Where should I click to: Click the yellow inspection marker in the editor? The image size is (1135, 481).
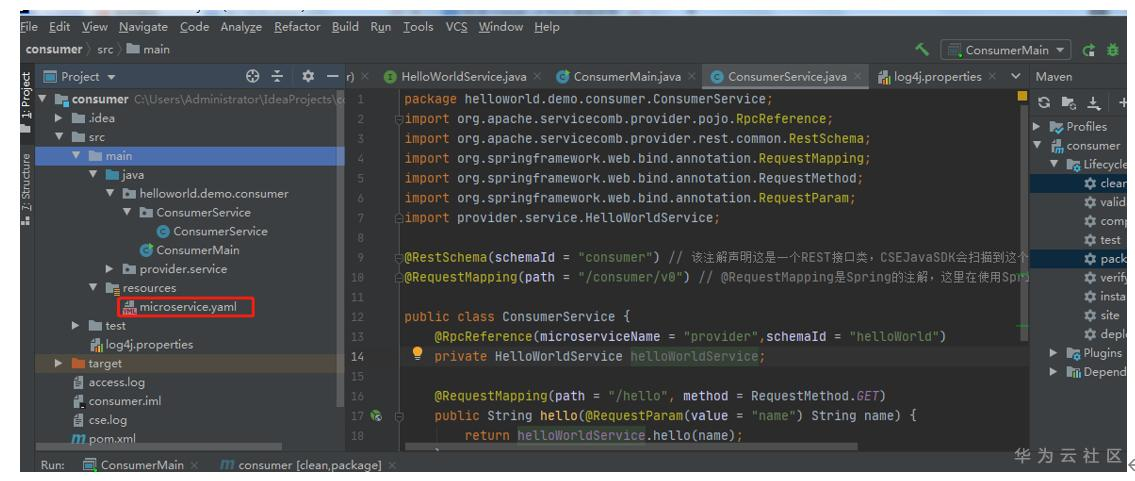point(1022,95)
